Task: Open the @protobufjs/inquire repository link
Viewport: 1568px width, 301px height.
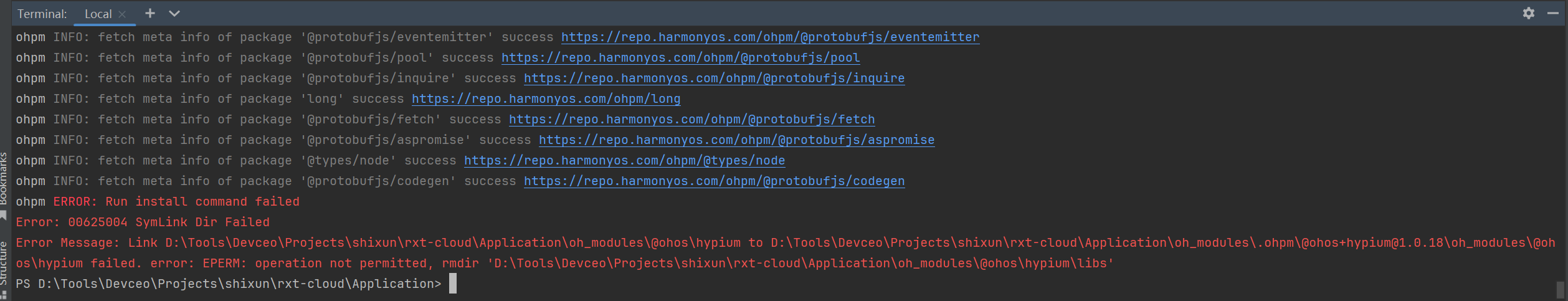Action: (714, 79)
